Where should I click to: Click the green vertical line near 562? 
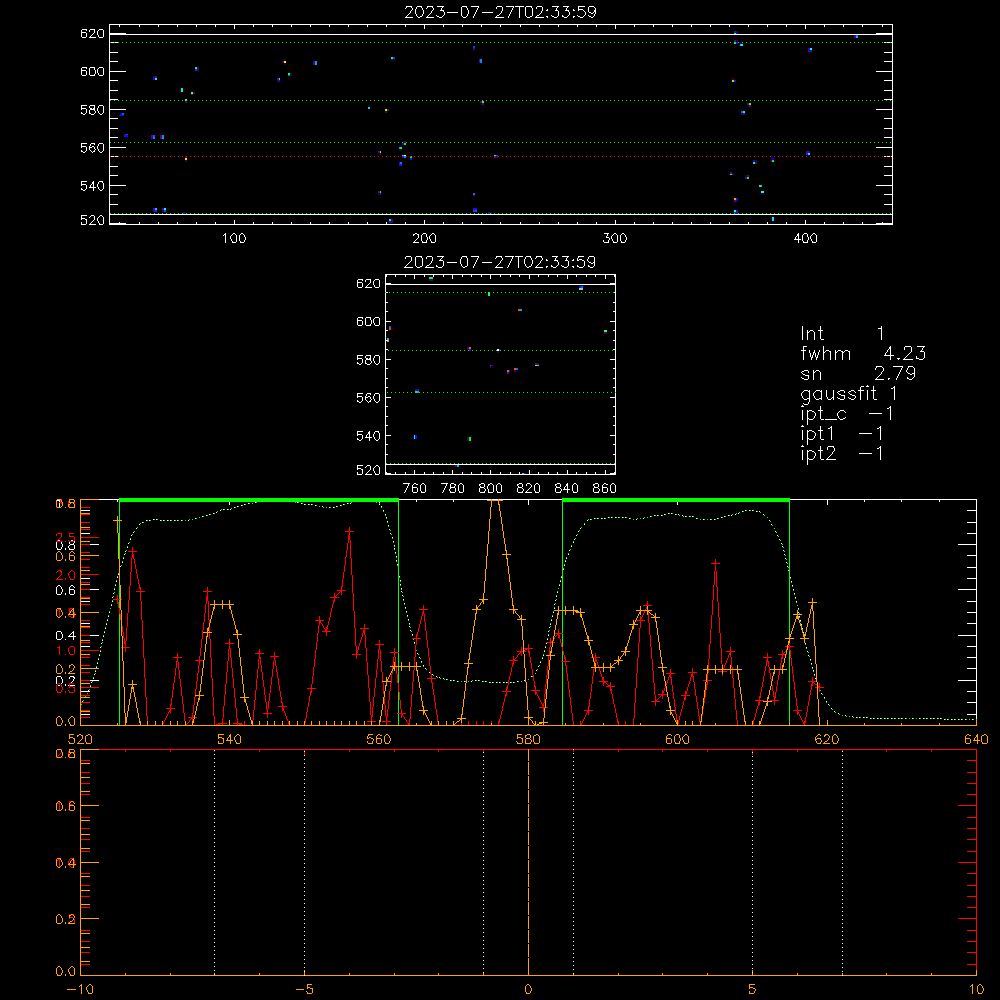(x=399, y=612)
